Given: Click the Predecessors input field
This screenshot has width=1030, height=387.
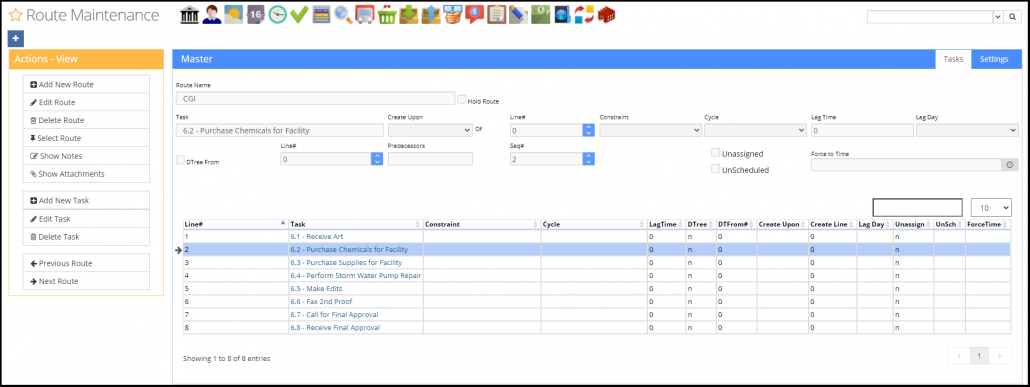Looking at the screenshot, I should (430, 158).
